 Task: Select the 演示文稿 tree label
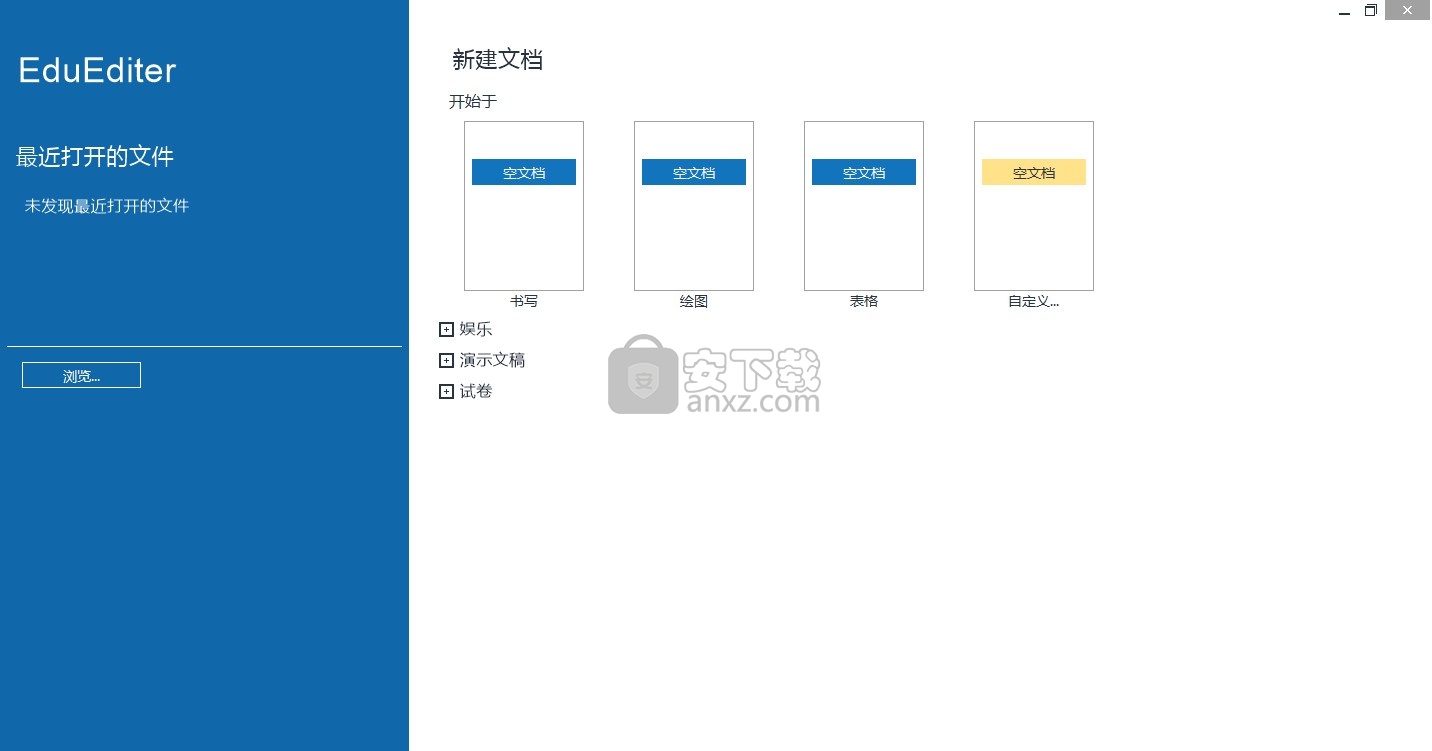[492, 360]
